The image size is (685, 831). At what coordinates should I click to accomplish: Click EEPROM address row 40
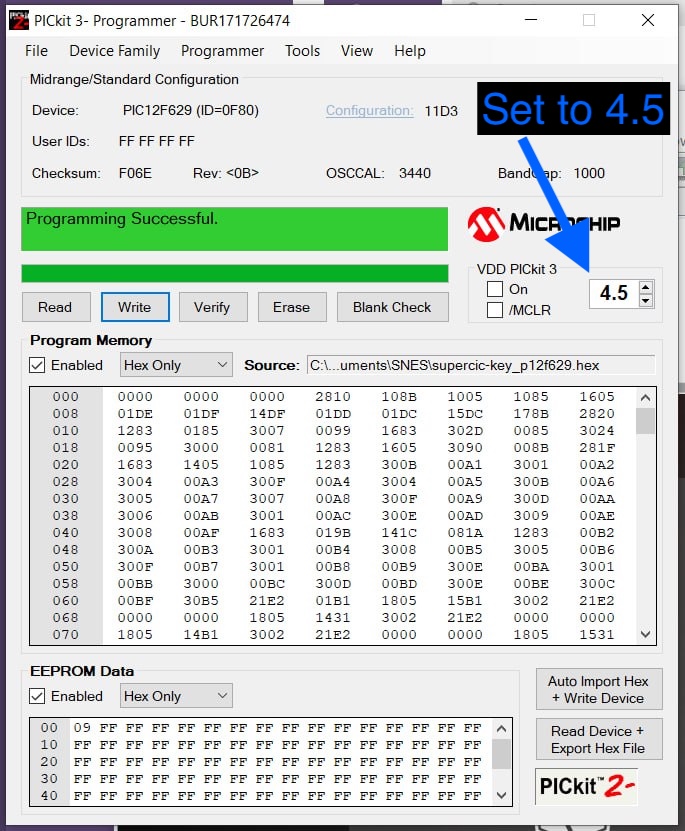tap(49, 795)
